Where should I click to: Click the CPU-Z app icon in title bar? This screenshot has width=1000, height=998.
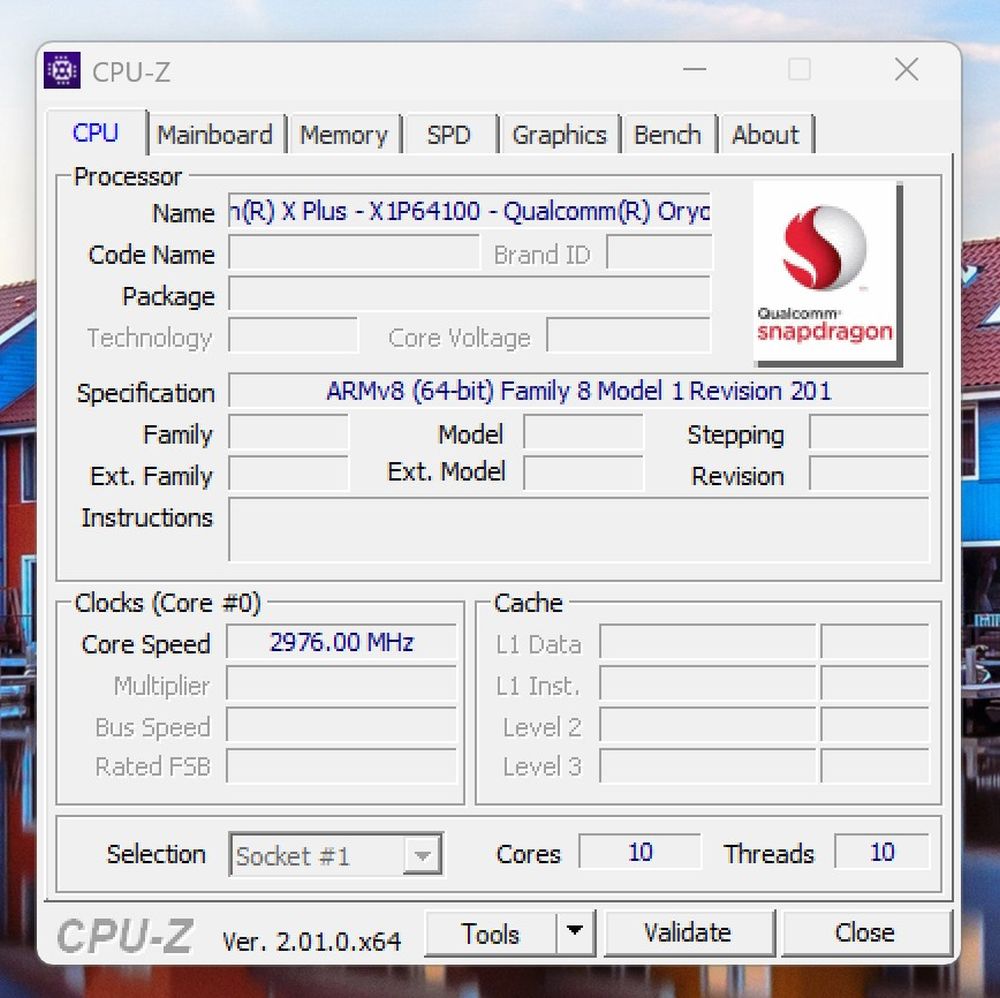[62, 71]
